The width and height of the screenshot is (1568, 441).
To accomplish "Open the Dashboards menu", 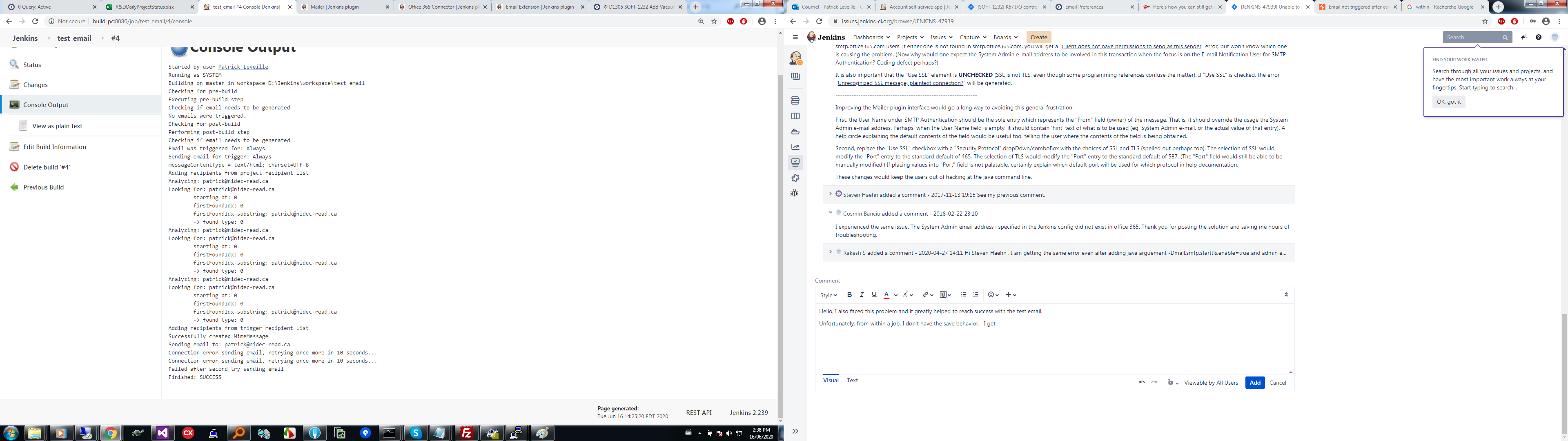I will [871, 38].
